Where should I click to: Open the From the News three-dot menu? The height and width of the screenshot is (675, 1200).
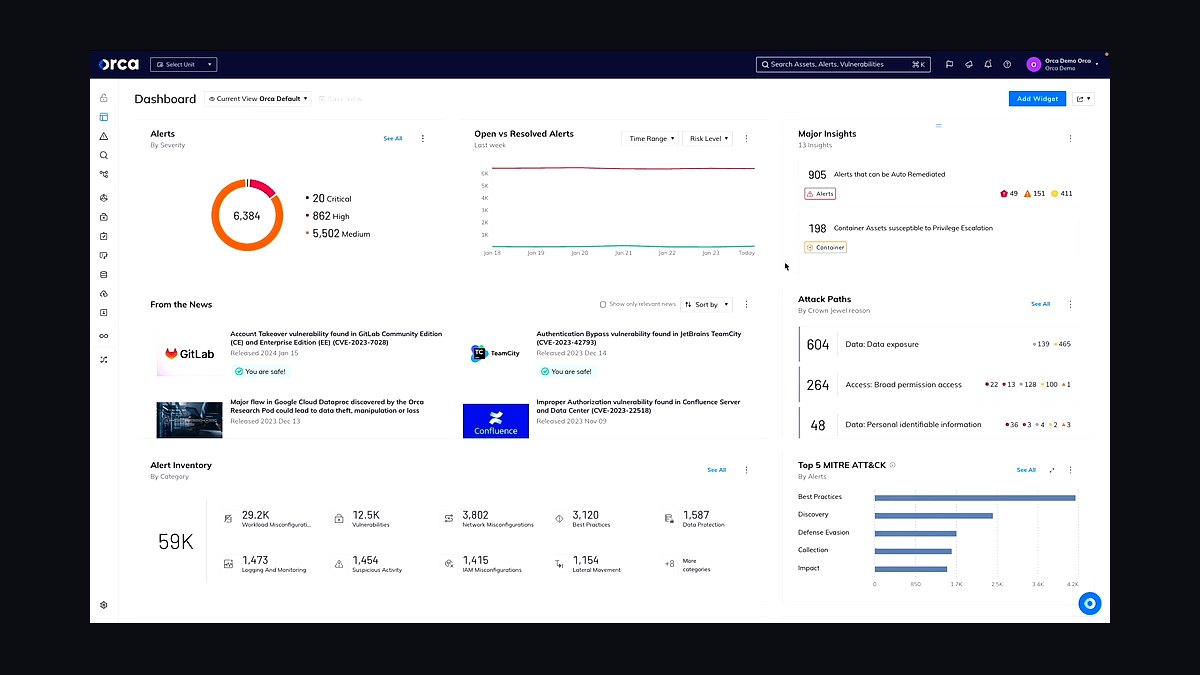point(746,304)
